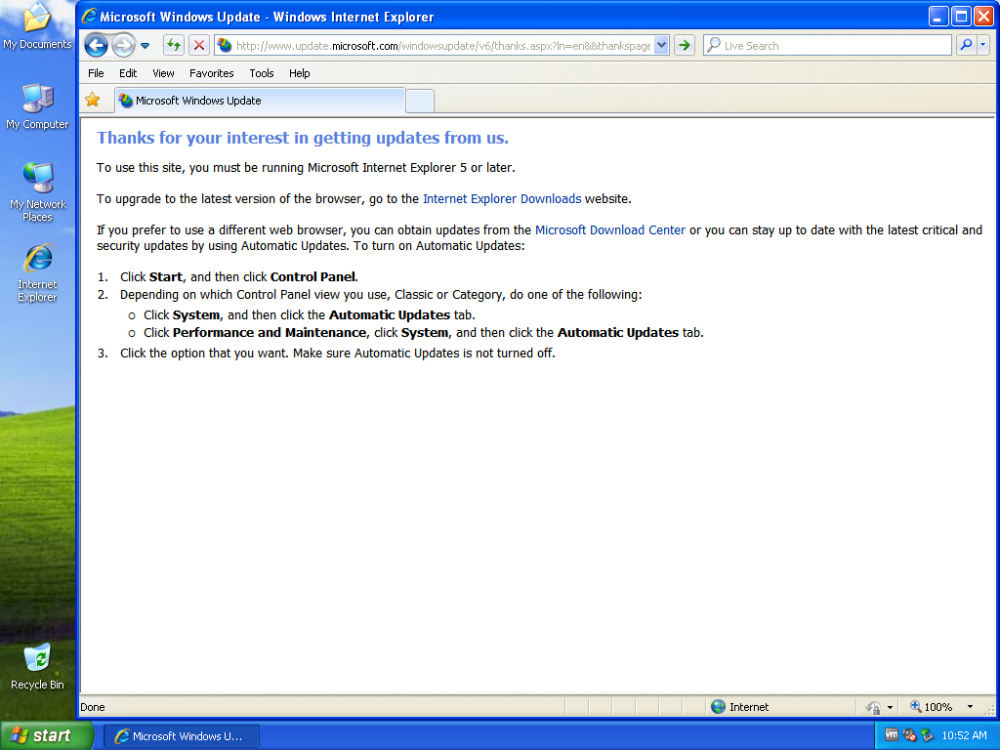Click the Live Search magnifier icon

[967, 45]
